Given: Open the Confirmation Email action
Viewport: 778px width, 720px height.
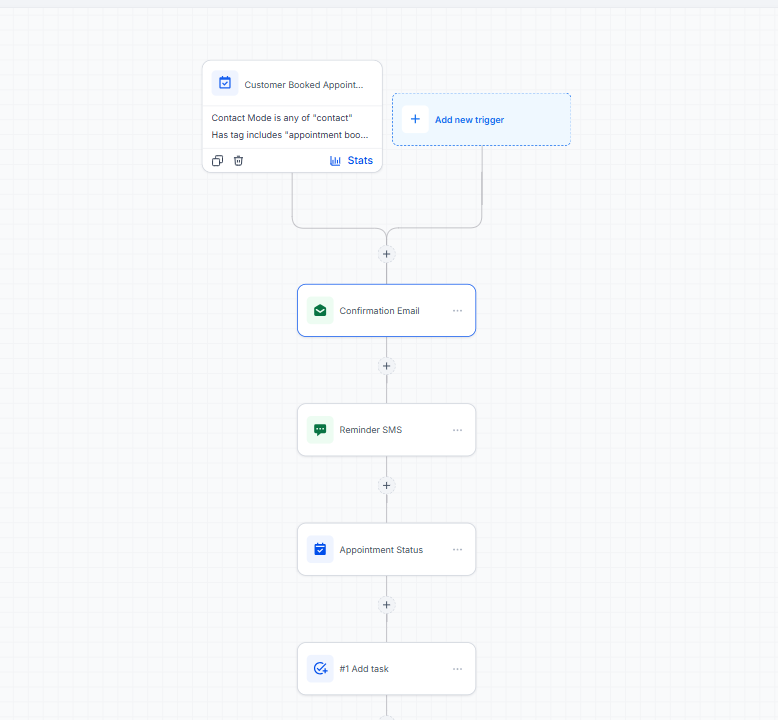Looking at the screenshot, I should point(387,311).
